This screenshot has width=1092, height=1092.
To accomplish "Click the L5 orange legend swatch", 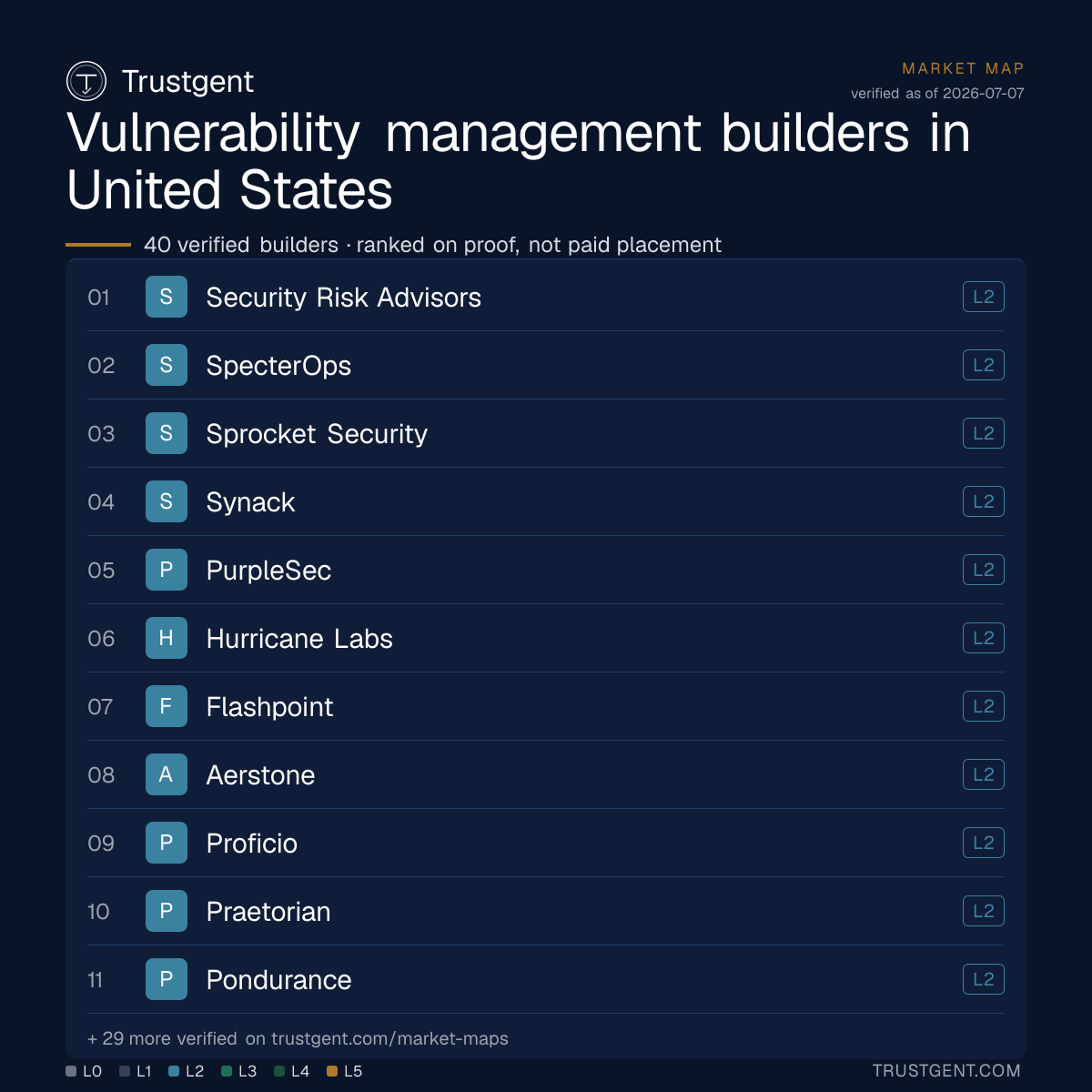I will (332, 1071).
